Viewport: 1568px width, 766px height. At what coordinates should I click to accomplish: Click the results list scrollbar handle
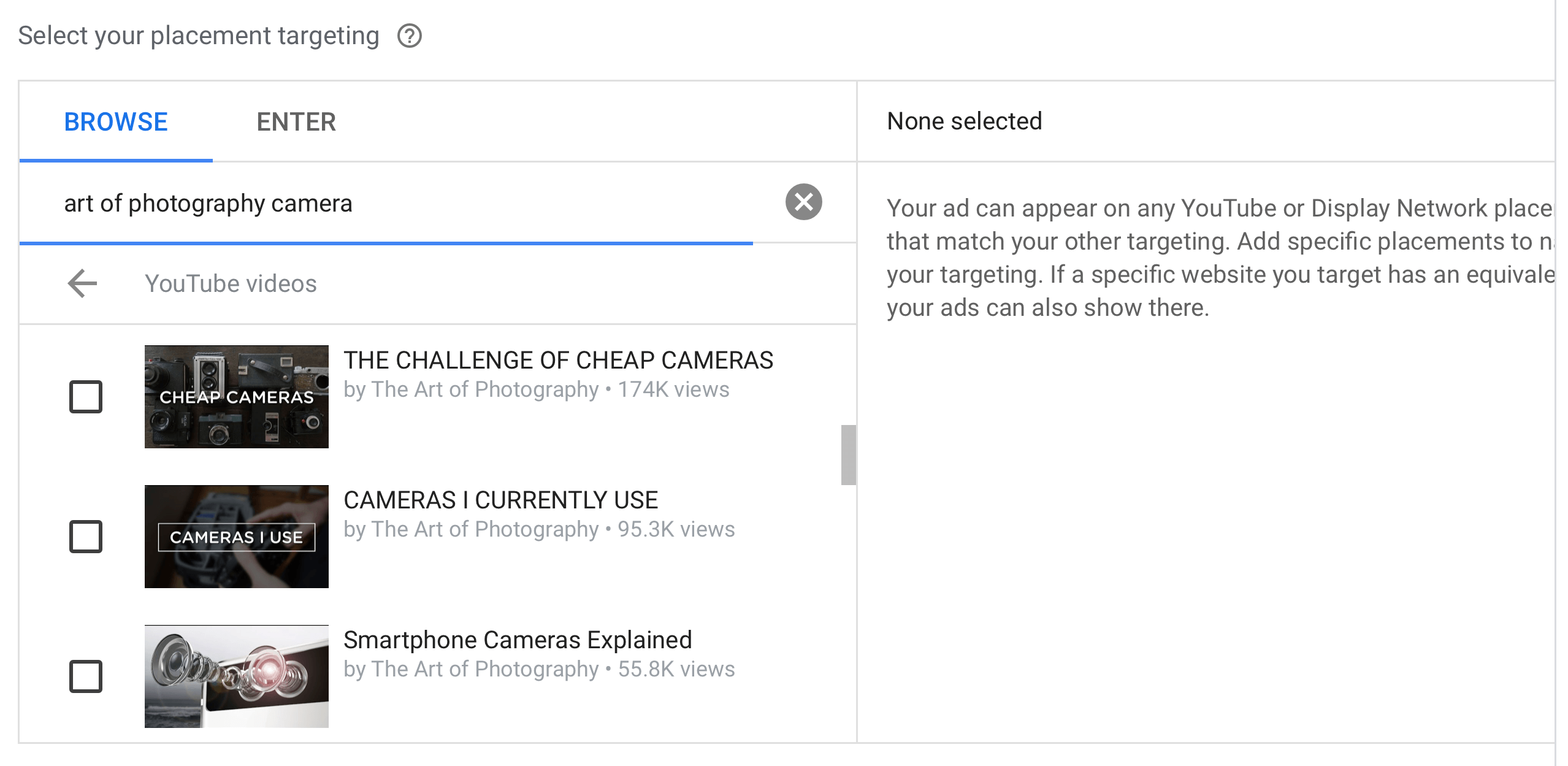pyautogui.click(x=848, y=454)
